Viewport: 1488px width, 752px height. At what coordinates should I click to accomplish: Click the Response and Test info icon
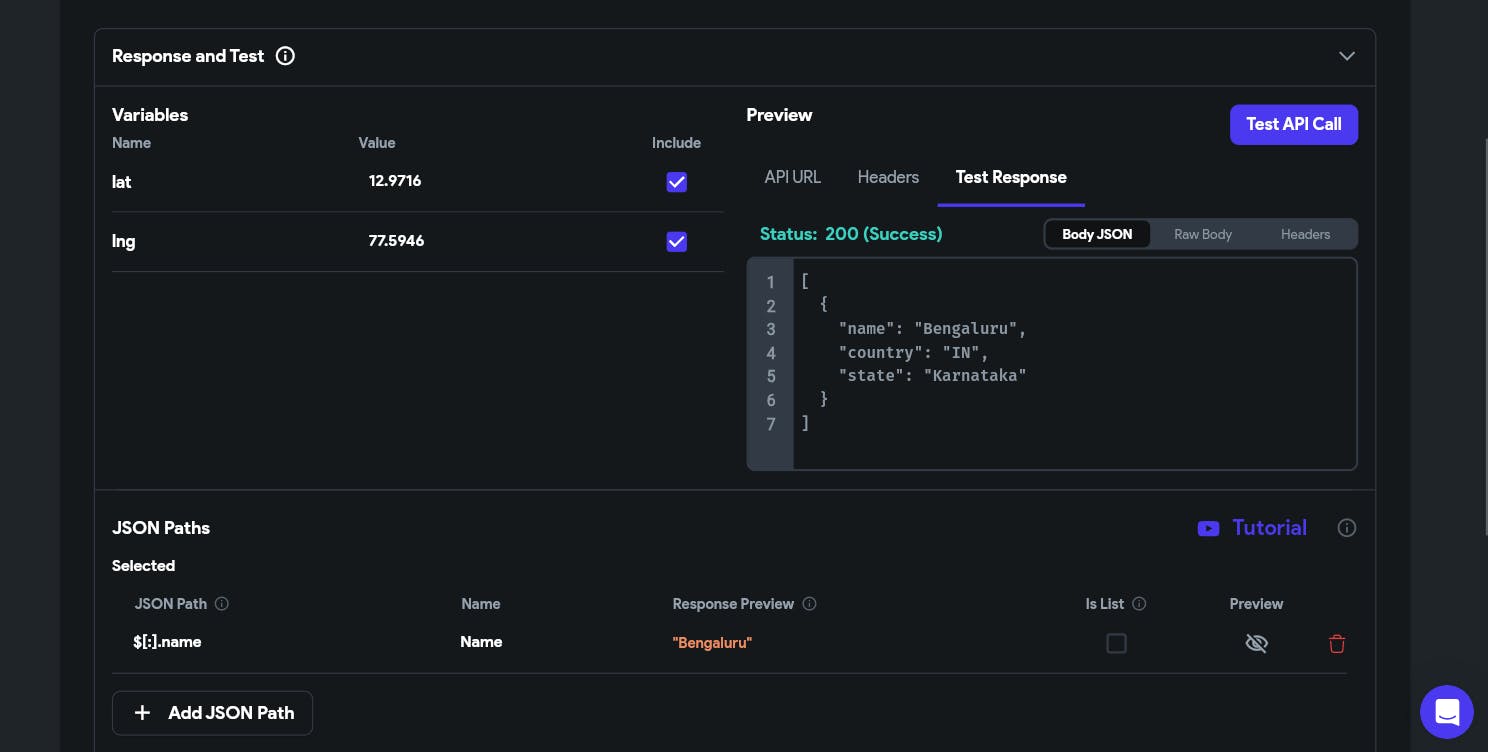(x=285, y=56)
